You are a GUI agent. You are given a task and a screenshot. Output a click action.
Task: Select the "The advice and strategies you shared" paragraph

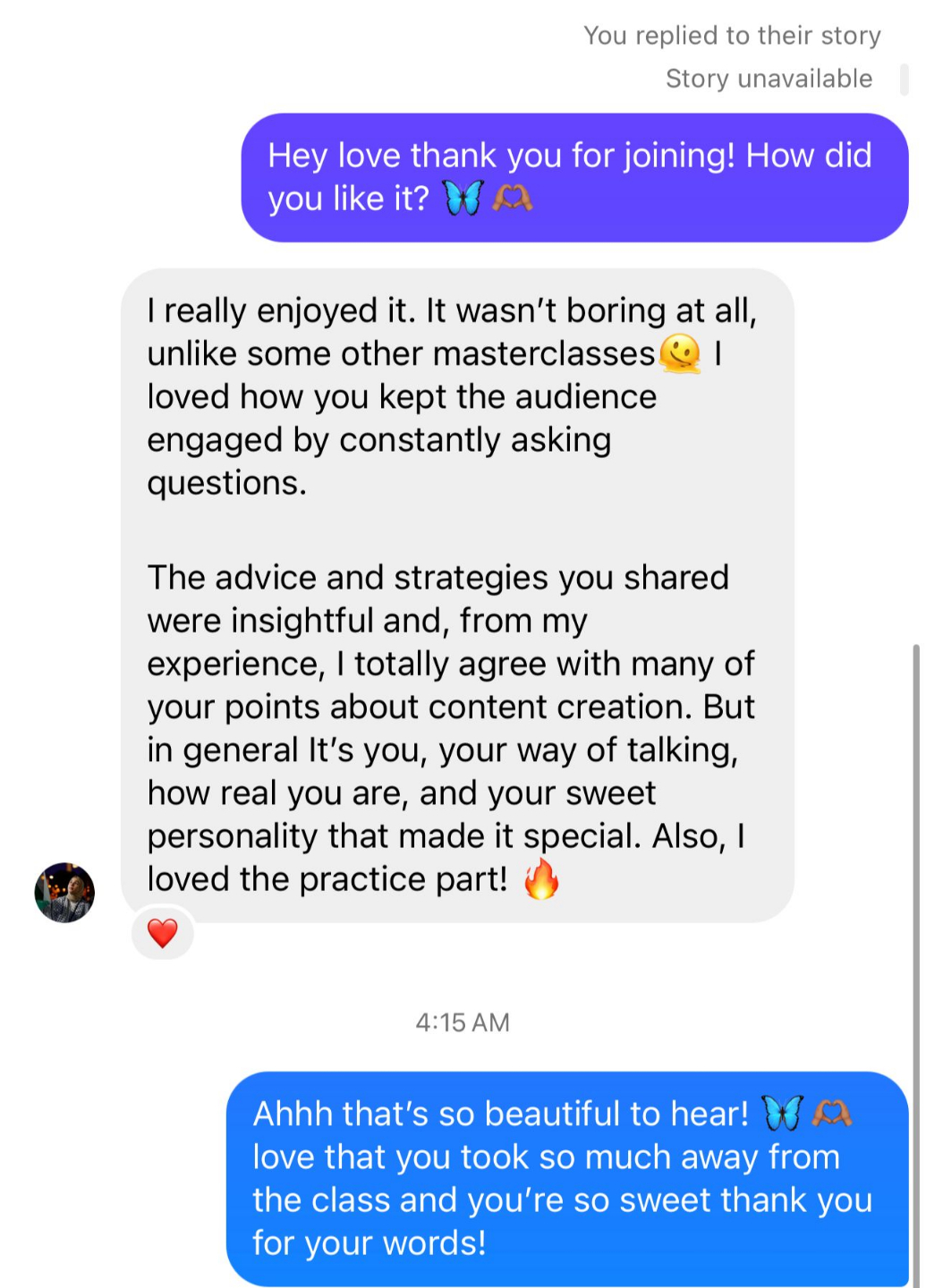[x=452, y=728]
